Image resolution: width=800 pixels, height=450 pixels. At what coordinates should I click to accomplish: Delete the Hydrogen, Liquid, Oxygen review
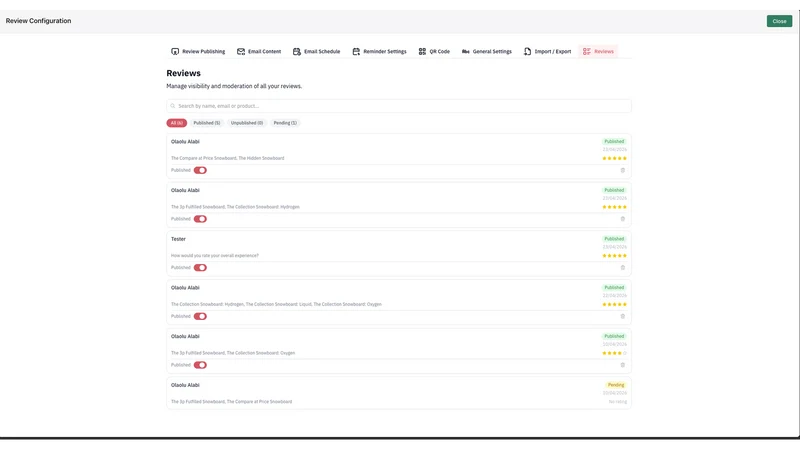click(622, 316)
